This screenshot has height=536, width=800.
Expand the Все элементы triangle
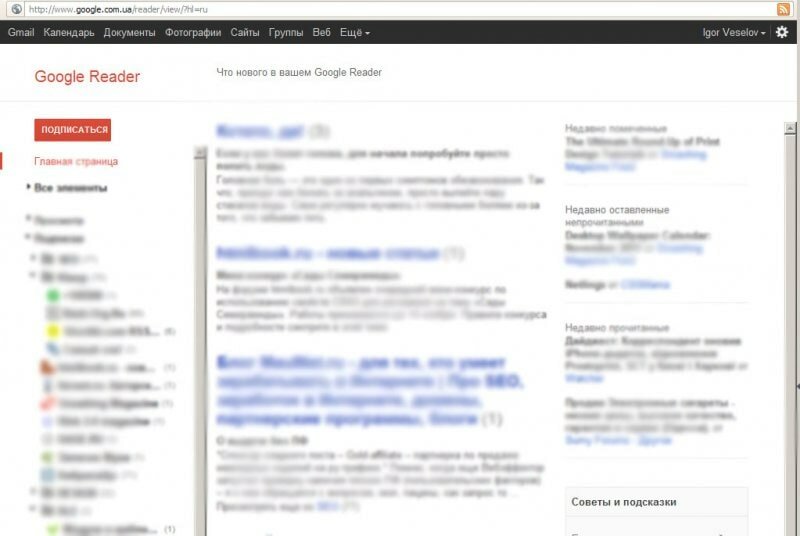coord(29,187)
